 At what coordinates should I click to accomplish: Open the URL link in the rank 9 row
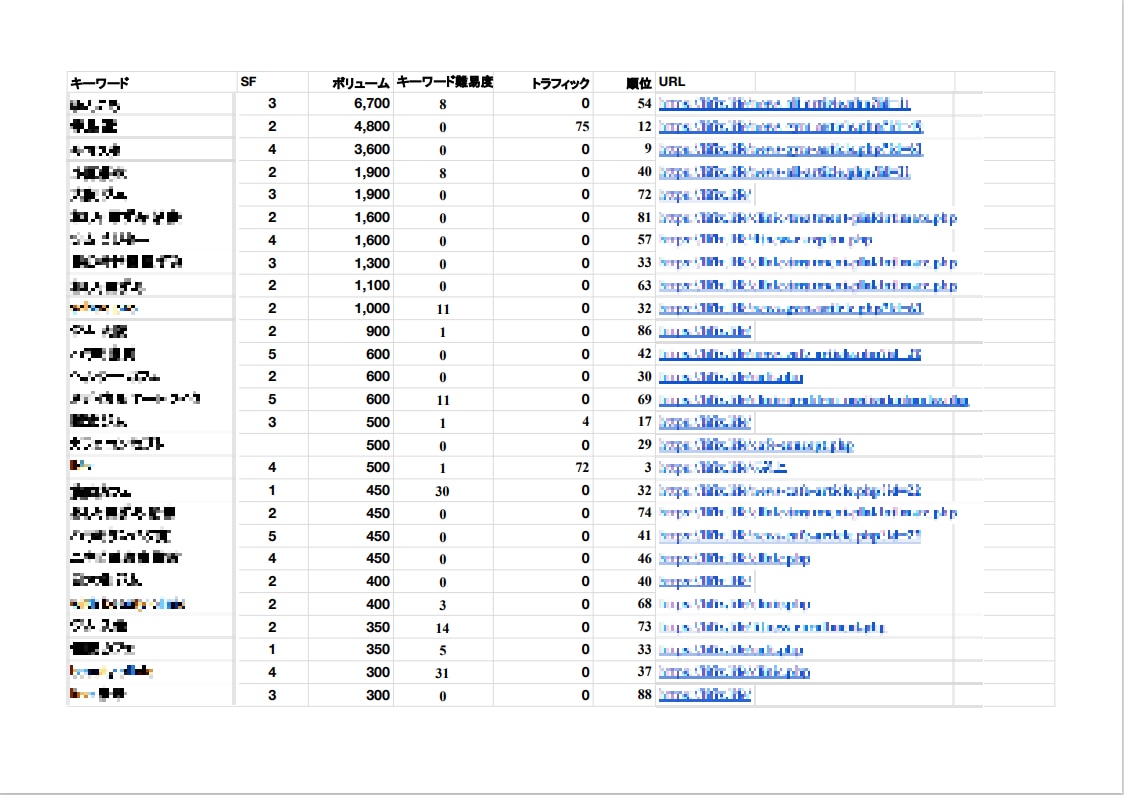(791, 149)
